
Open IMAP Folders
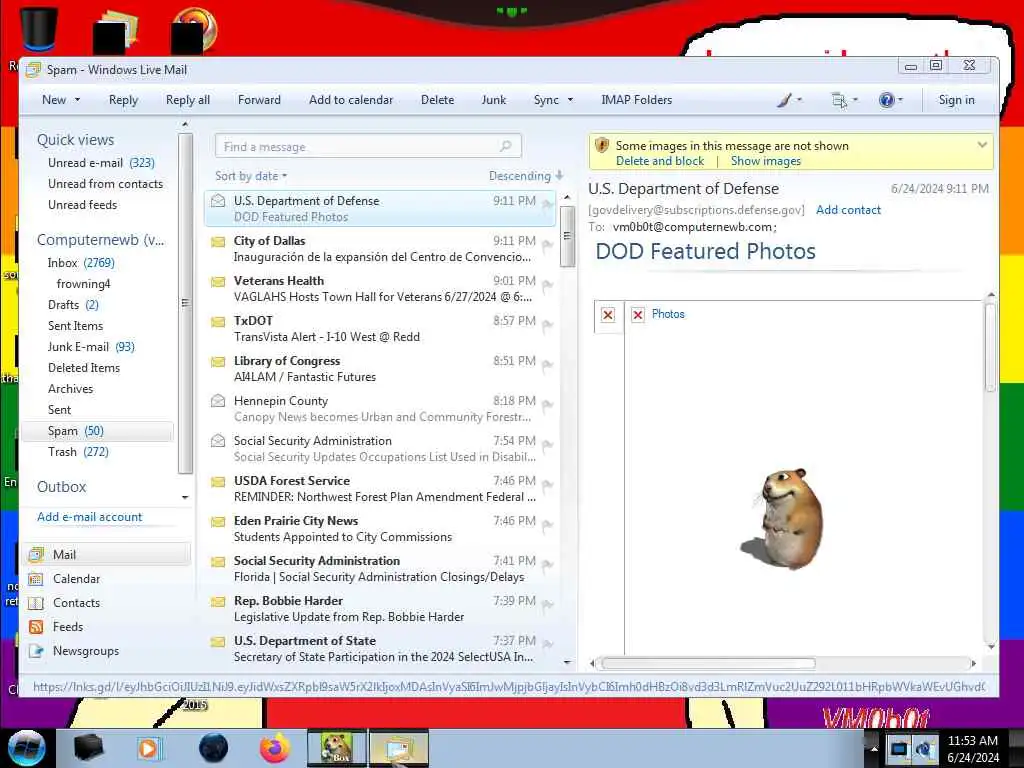636,100
